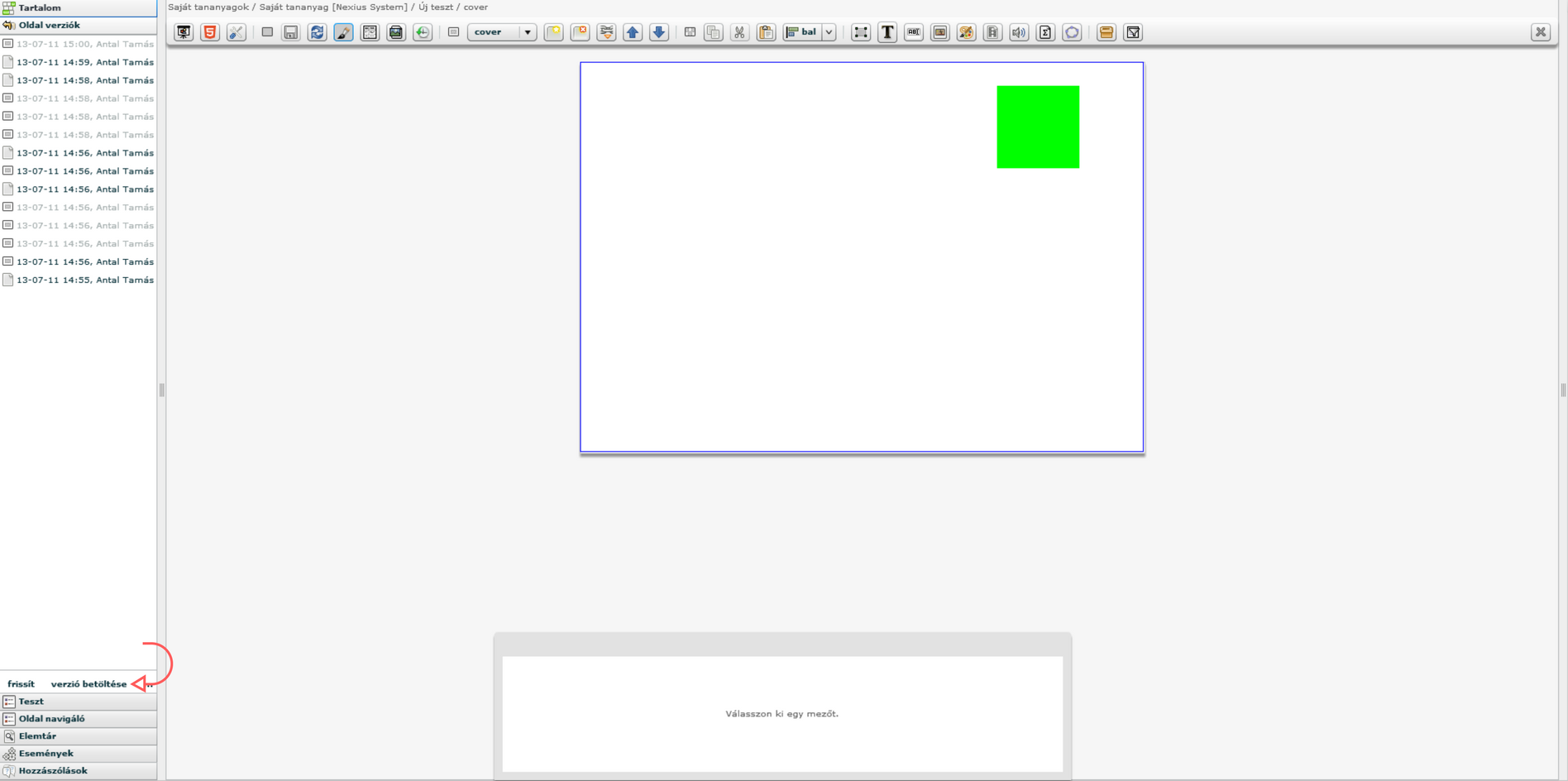Image resolution: width=1568 pixels, height=781 pixels.
Task: Click the floppy disk save icon
Action: click(290, 32)
